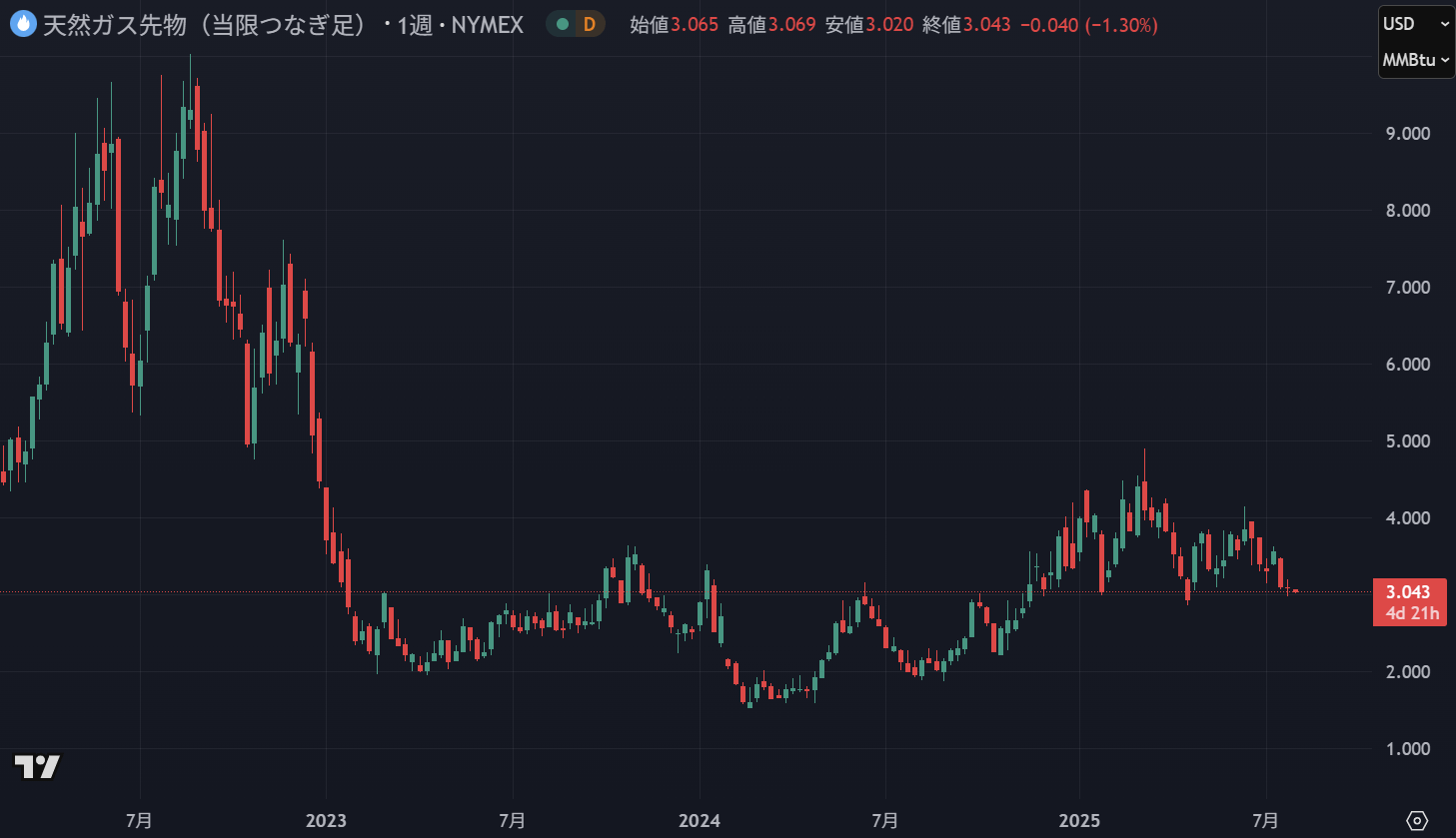The height and width of the screenshot is (838, 1456).
Task: Click the 2025 time axis label
Action: coord(1079,821)
